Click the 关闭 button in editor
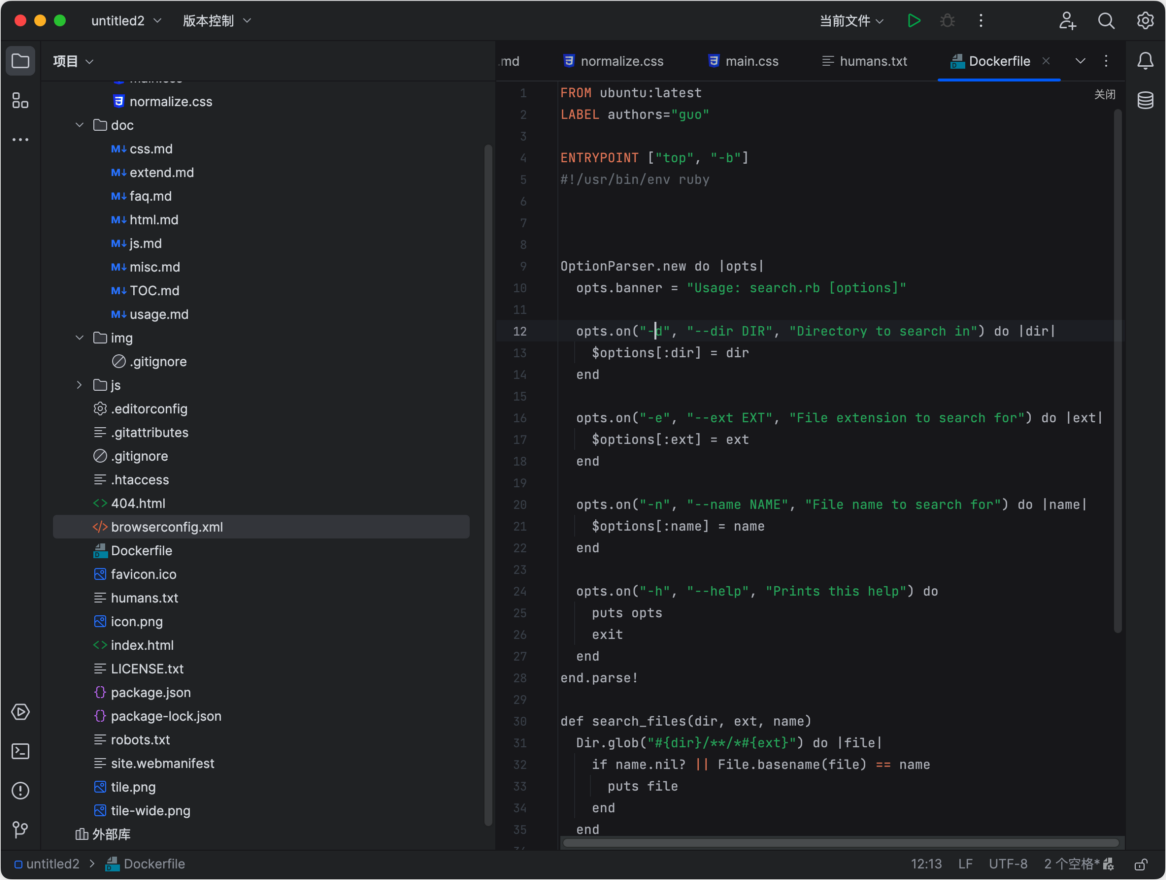The height and width of the screenshot is (880, 1166). tap(1104, 94)
